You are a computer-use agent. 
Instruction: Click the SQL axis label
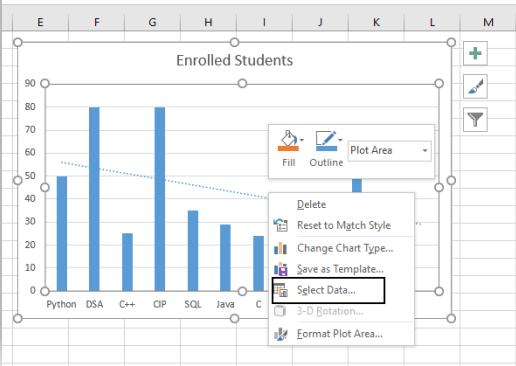click(x=193, y=304)
